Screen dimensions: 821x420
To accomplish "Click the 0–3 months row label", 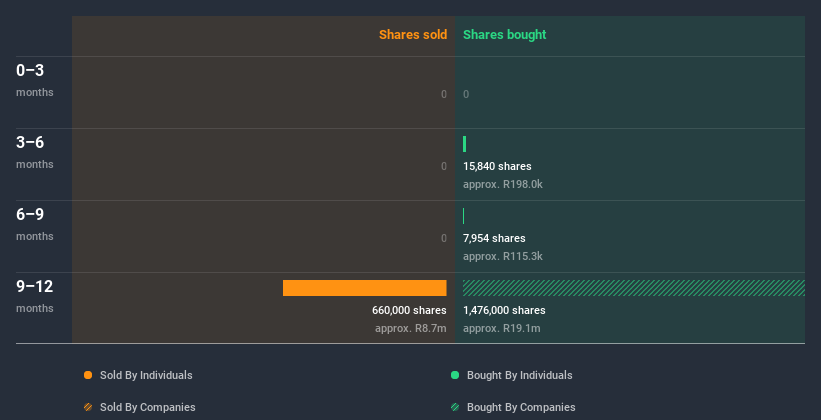I will point(35,80).
